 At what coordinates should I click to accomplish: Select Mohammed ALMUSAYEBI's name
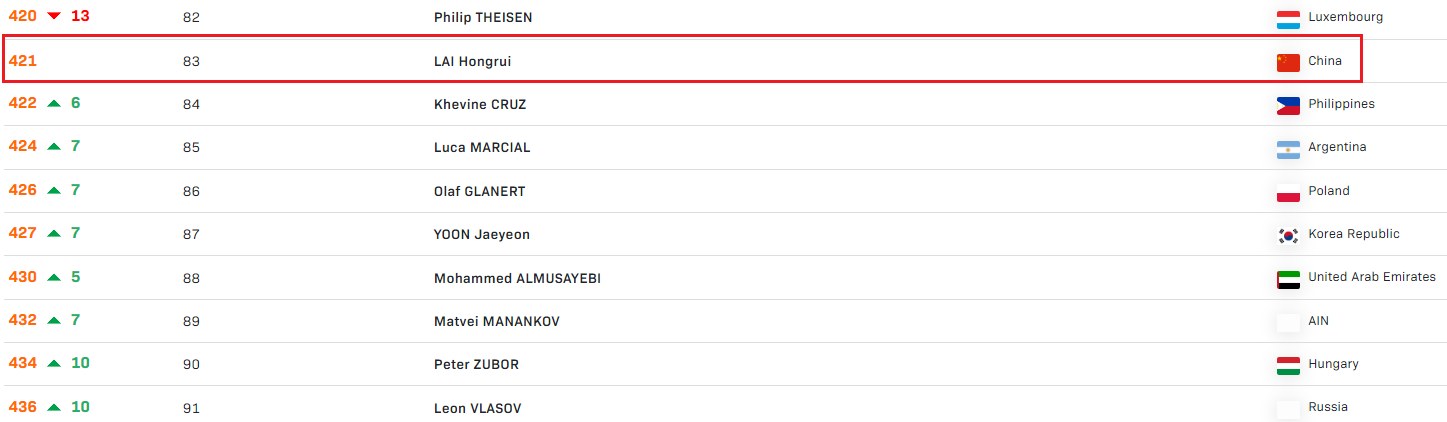click(x=517, y=279)
